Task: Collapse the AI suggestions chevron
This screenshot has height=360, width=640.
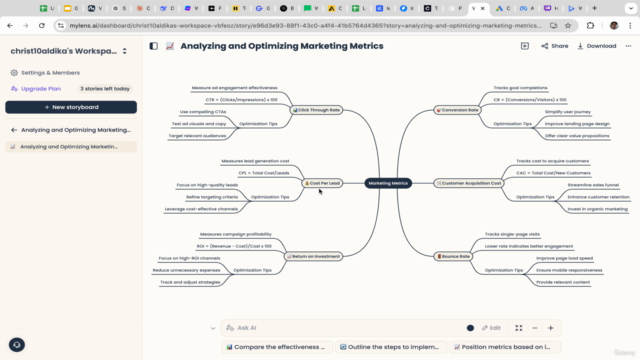Action: tap(213, 328)
